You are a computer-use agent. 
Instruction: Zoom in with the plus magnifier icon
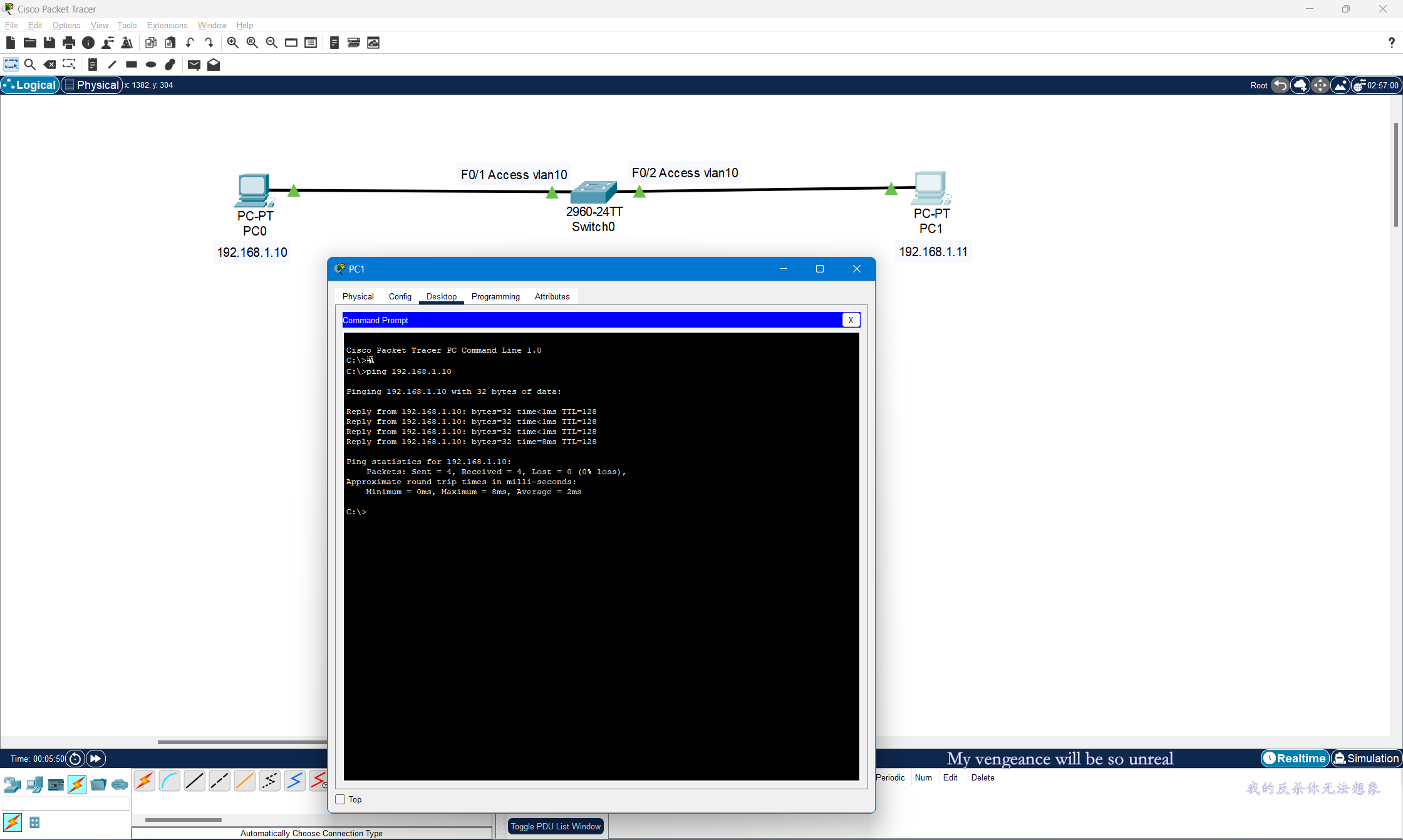[232, 43]
